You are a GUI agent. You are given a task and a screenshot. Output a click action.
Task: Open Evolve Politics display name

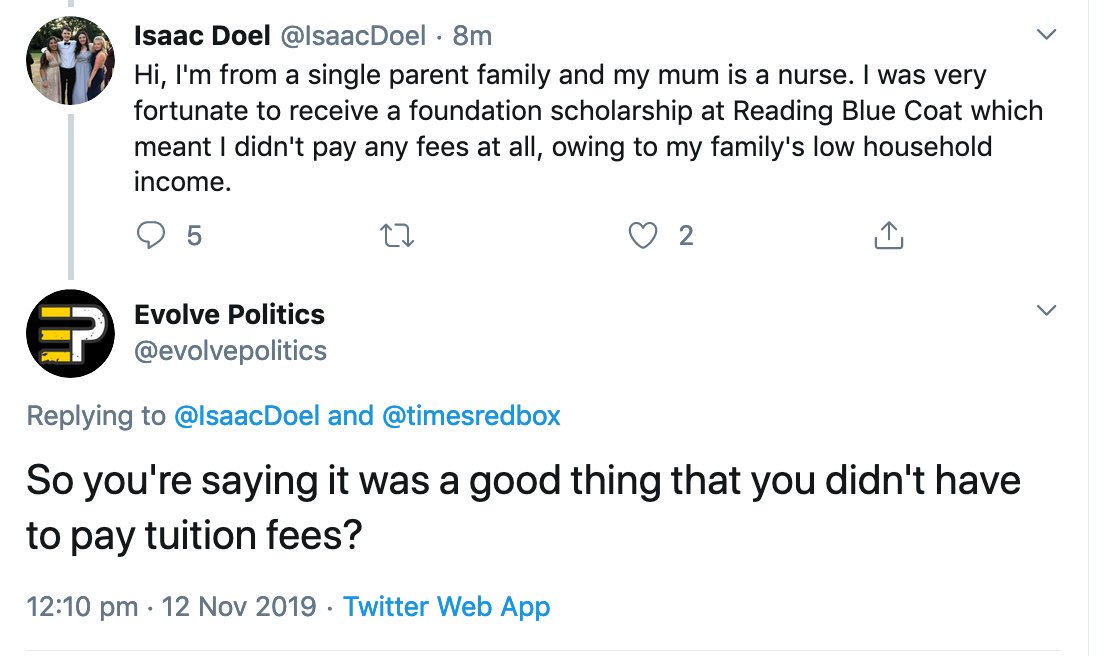(x=229, y=315)
